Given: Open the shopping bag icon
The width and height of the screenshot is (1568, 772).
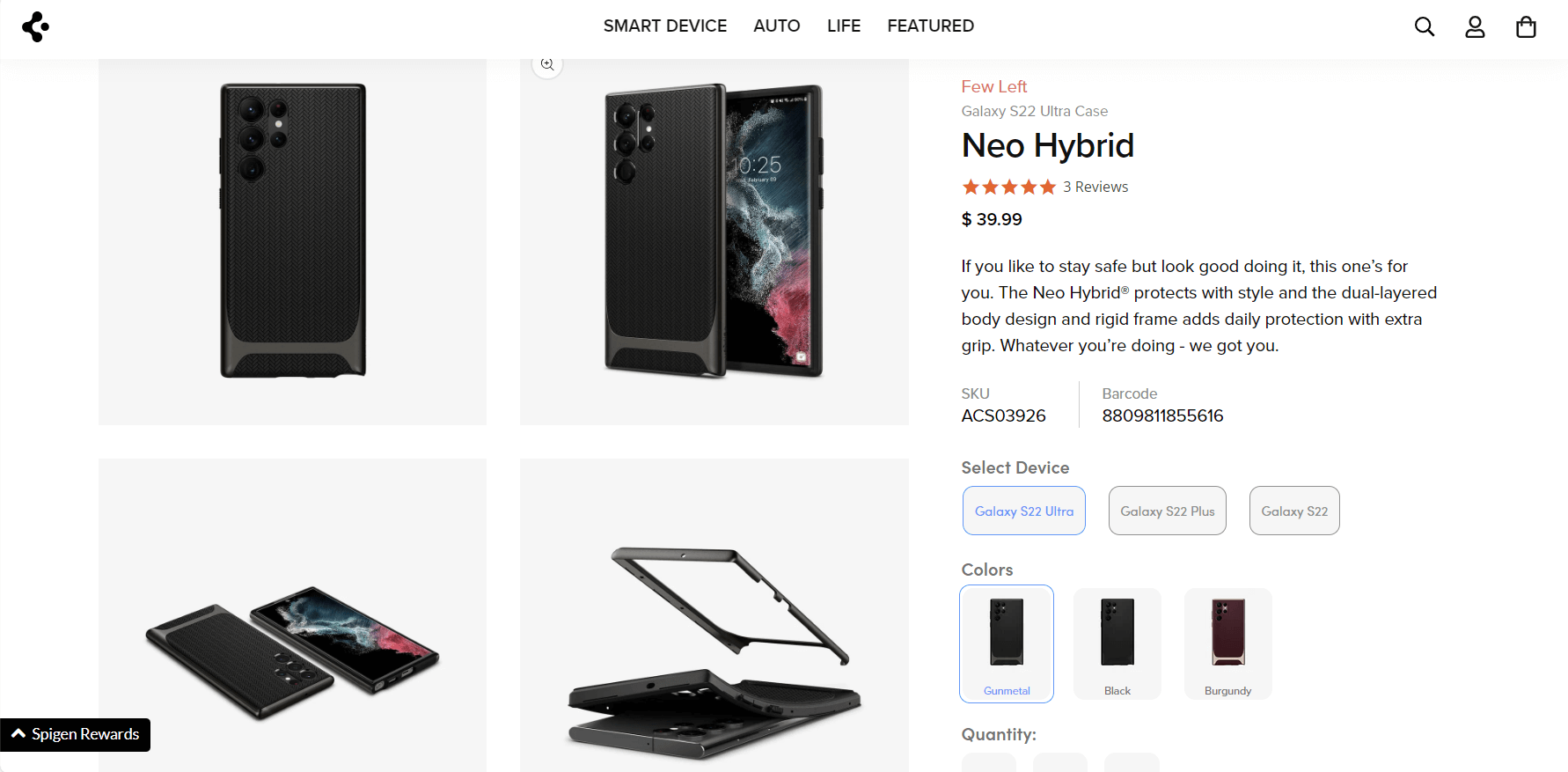Looking at the screenshot, I should coord(1526,26).
